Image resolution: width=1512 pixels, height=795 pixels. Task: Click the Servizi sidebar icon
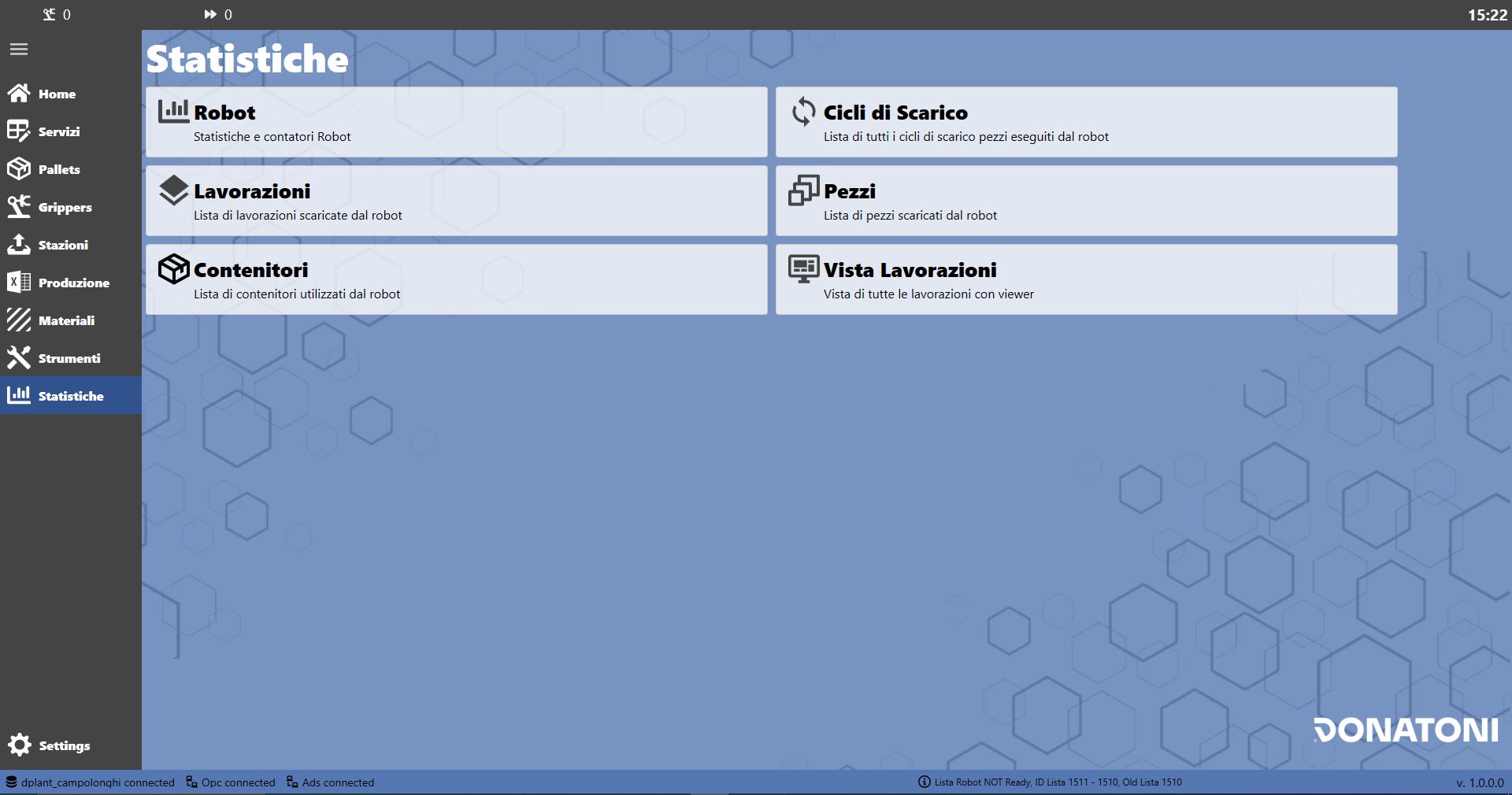pyautogui.click(x=19, y=131)
